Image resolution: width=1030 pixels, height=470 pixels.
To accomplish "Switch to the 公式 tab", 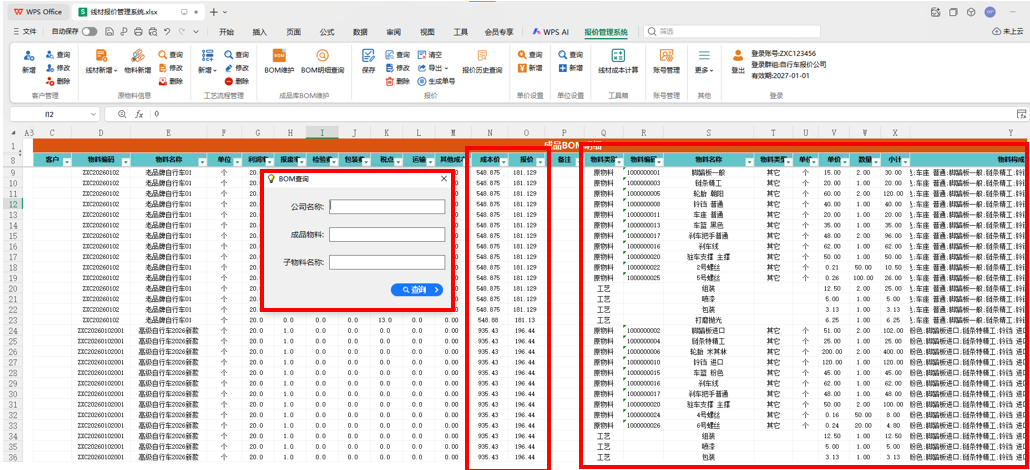I will click(327, 32).
